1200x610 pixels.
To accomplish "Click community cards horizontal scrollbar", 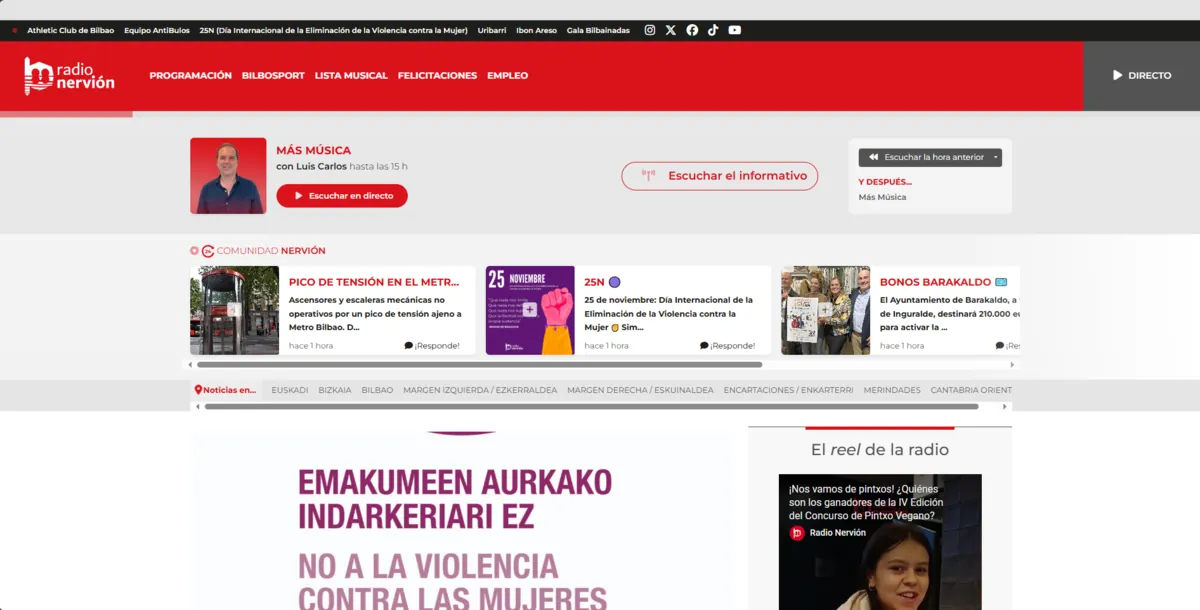I will (x=480, y=365).
